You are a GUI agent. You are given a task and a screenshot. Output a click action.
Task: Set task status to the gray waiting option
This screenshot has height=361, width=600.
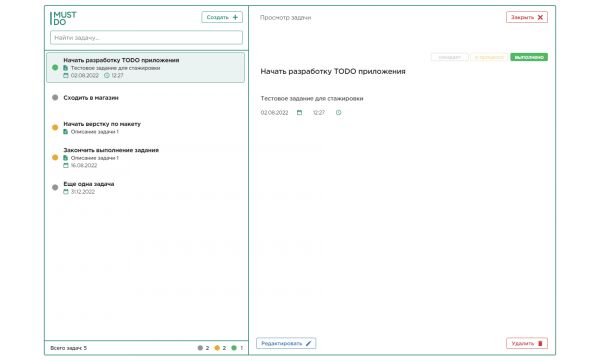click(x=450, y=57)
